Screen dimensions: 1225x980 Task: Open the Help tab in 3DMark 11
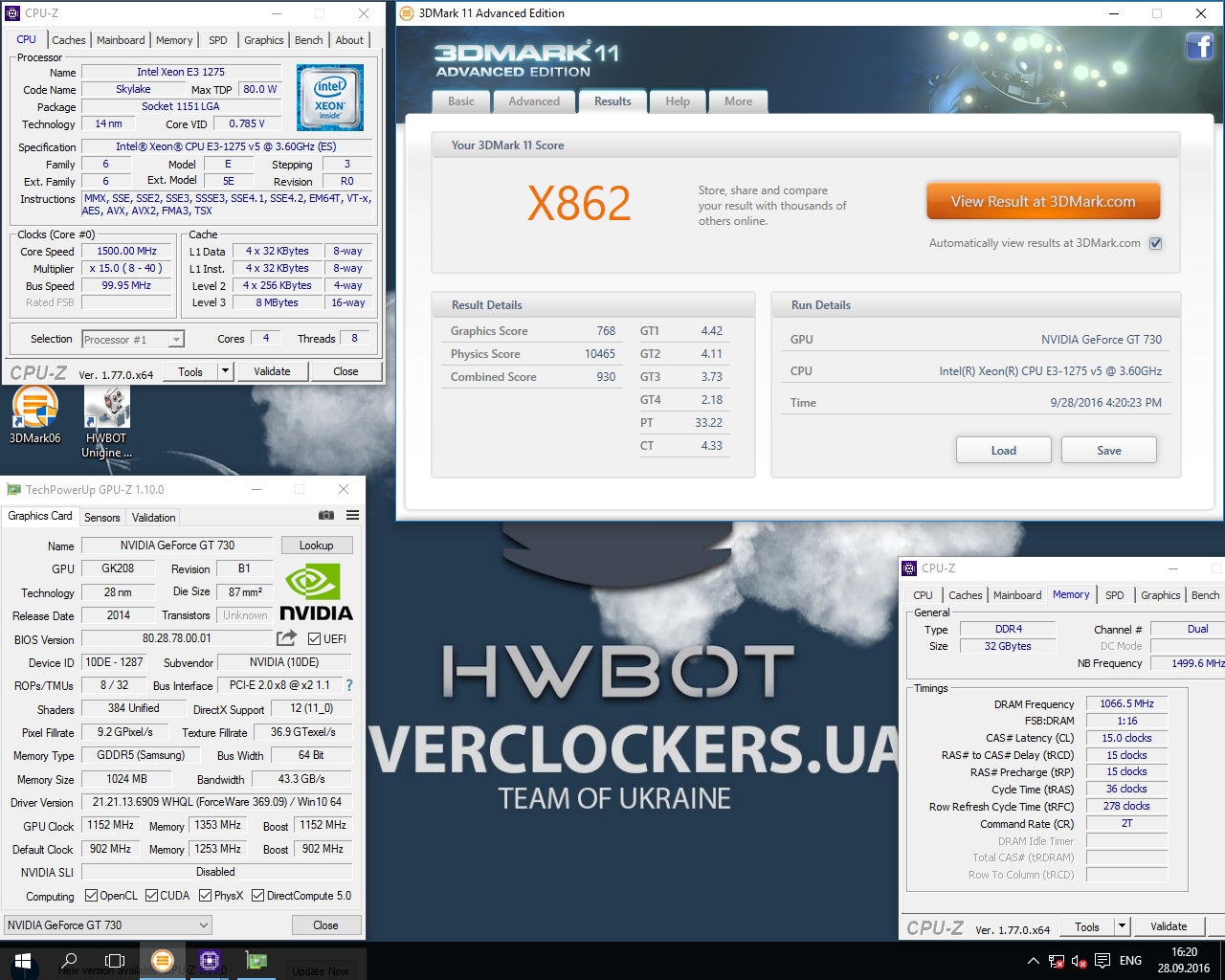[678, 101]
